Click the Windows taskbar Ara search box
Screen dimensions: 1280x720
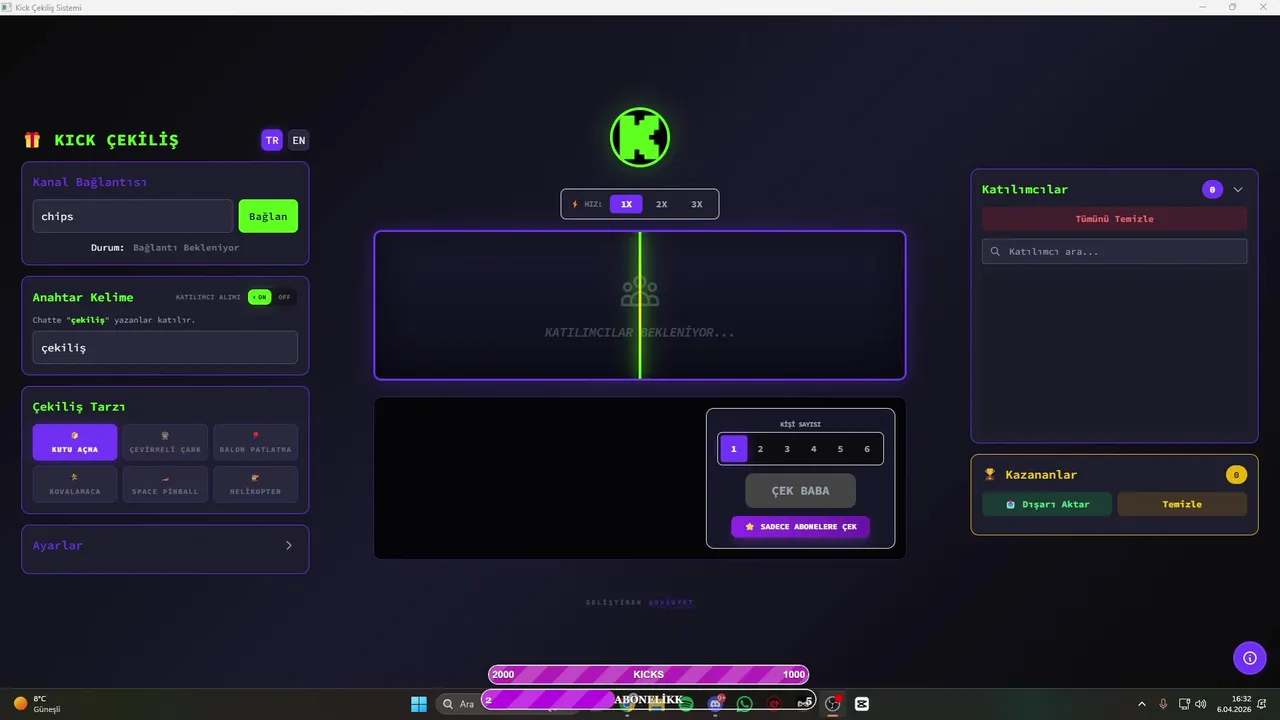(x=508, y=704)
